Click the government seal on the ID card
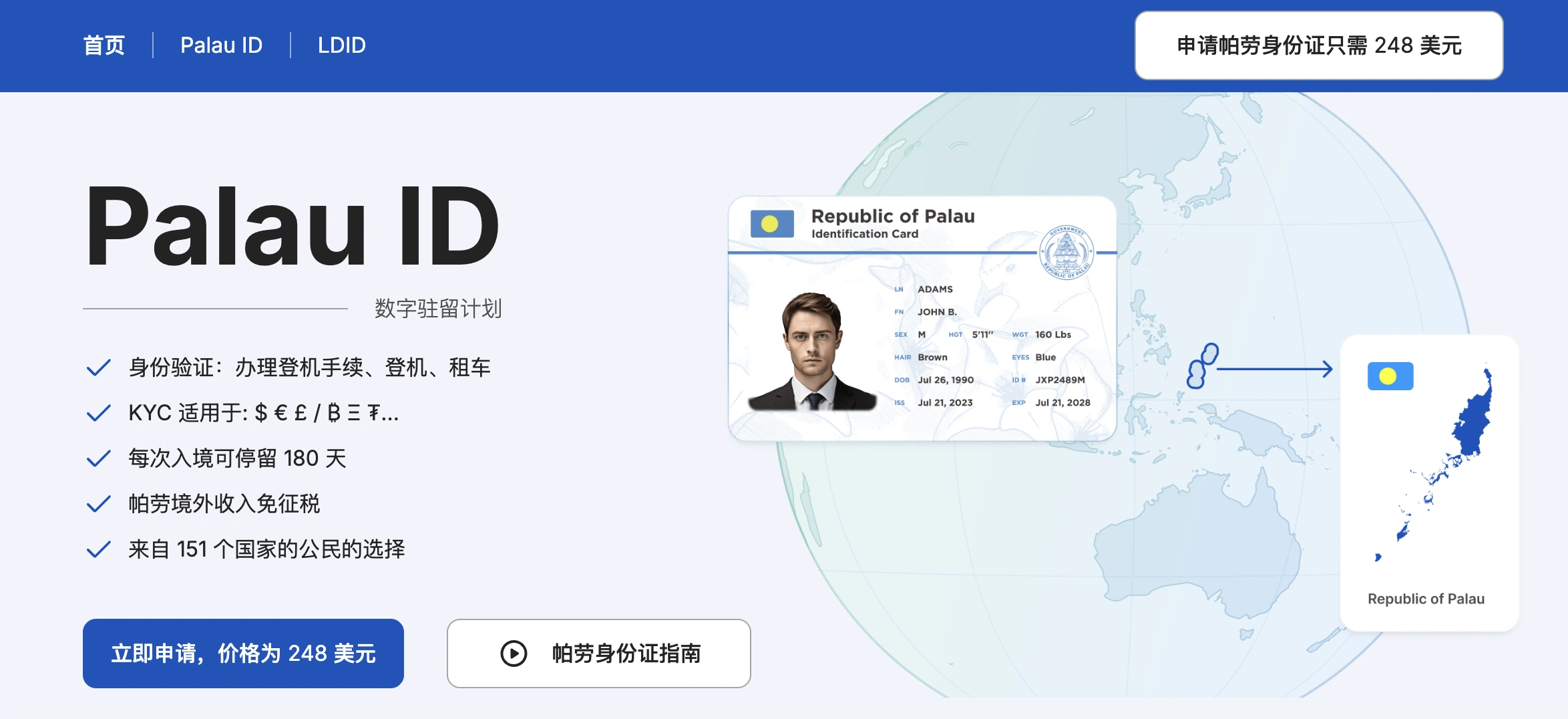Viewport: 1568px width, 719px height. pyautogui.click(x=1066, y=253)
